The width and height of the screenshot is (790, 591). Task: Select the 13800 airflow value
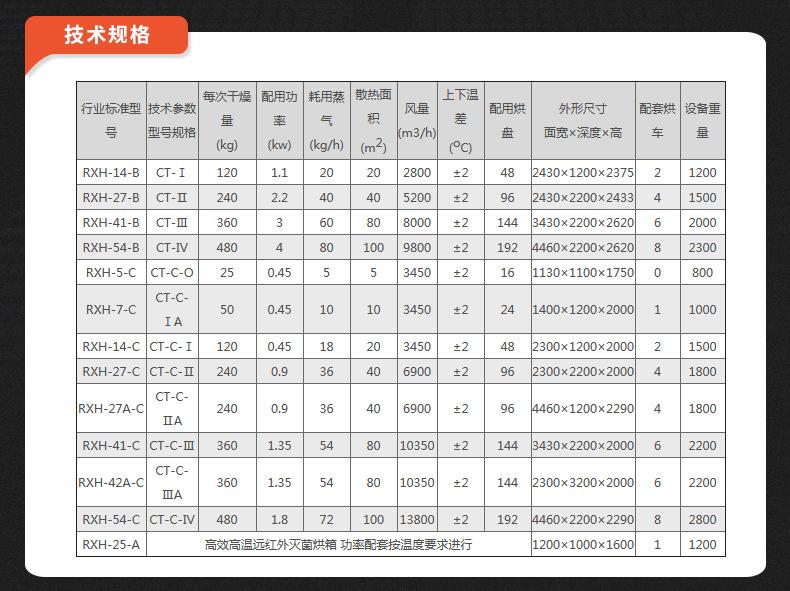[417, 520]
